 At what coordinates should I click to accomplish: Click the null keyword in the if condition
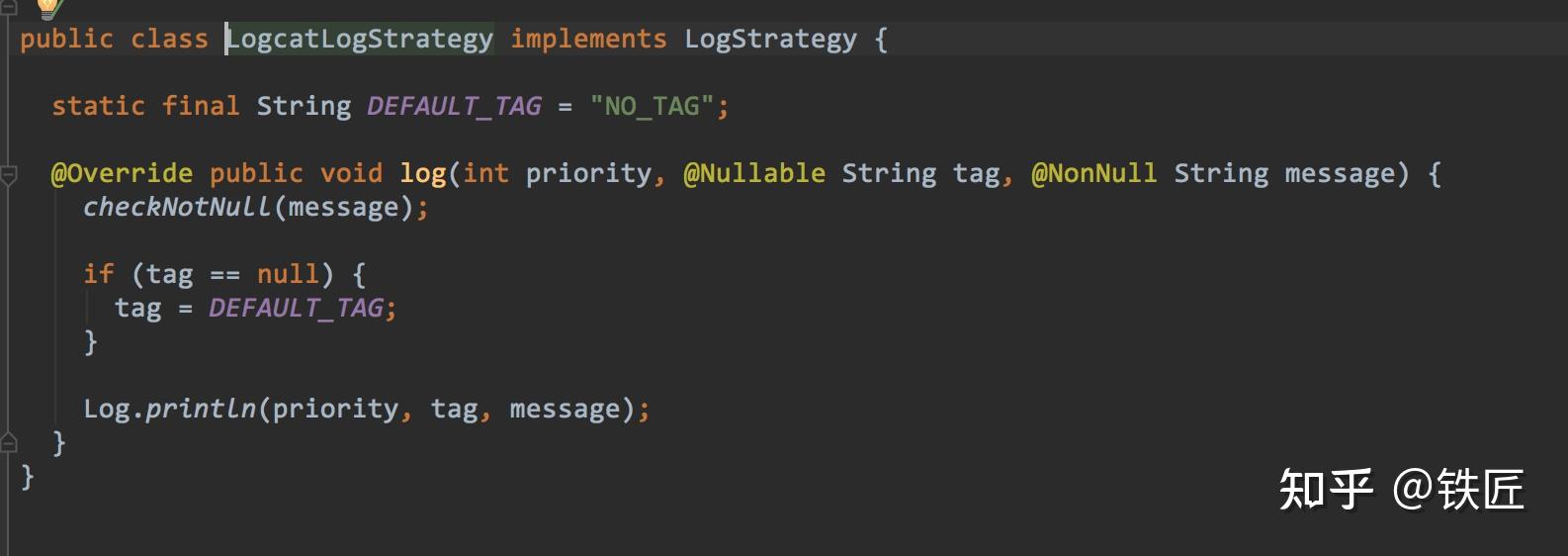click(288, 274)
